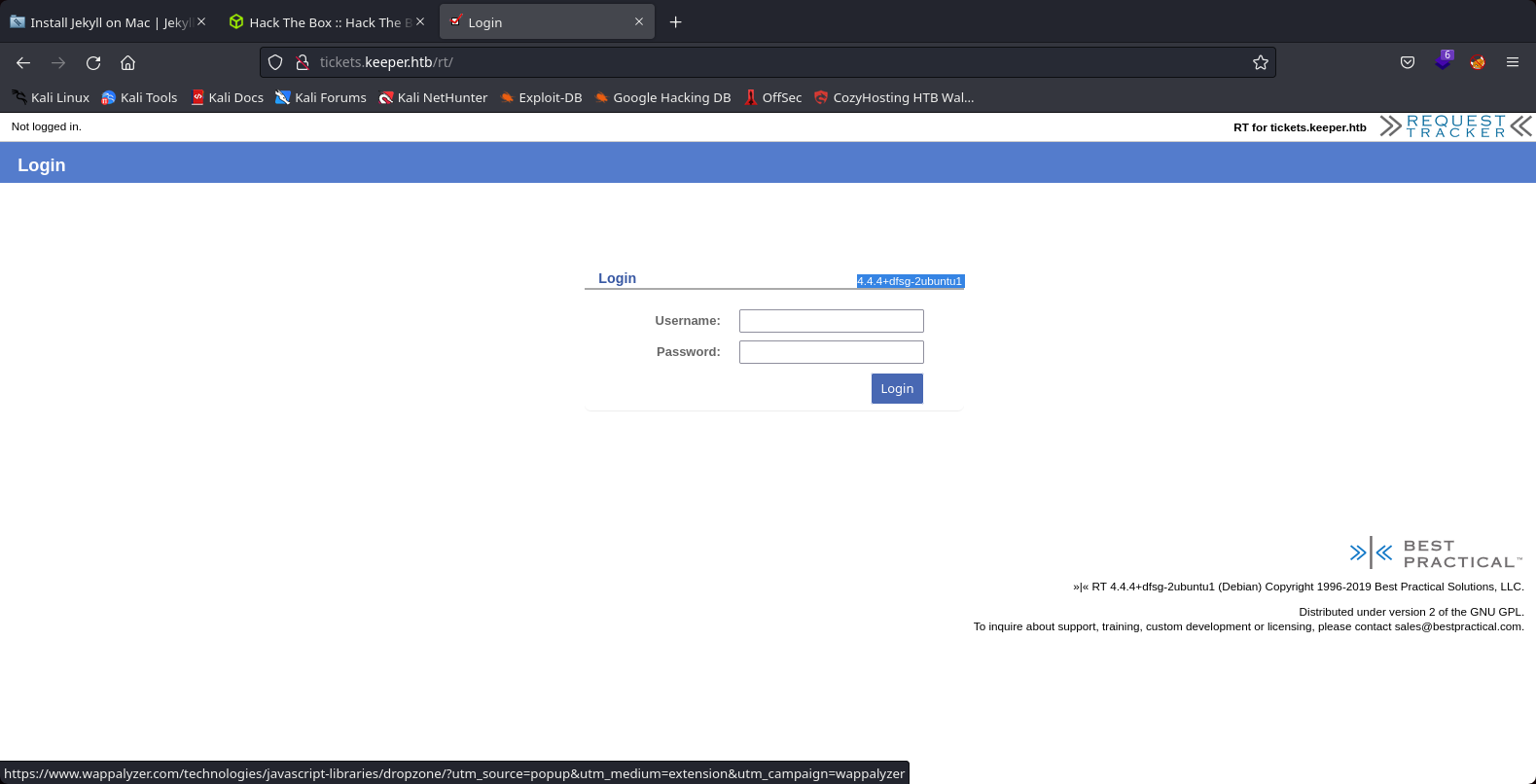Open the browser home page
The width and height of the screenshot is (1536, 784).
coord(127,62)
